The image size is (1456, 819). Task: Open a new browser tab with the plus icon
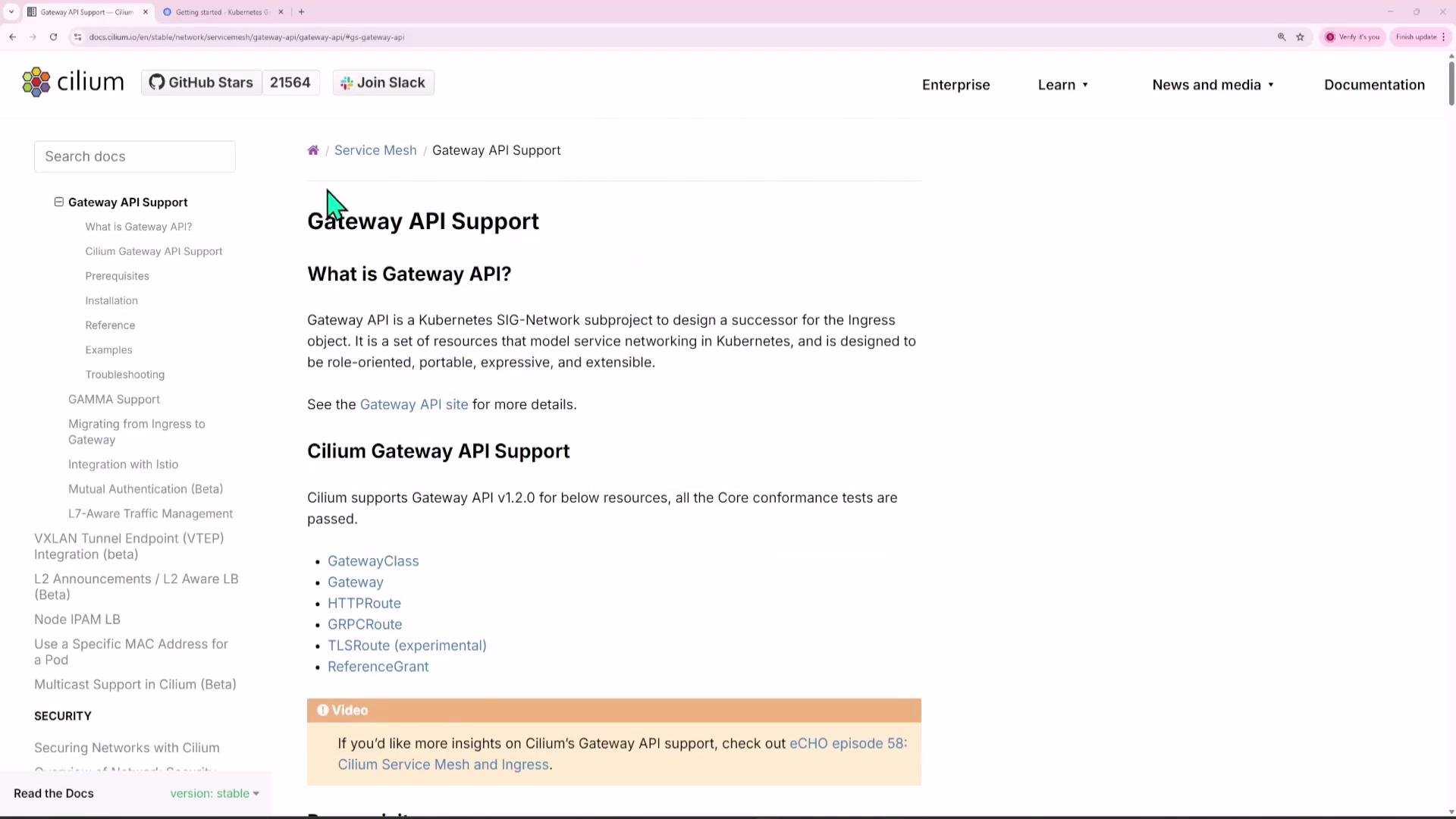click(x=301, y=12)
